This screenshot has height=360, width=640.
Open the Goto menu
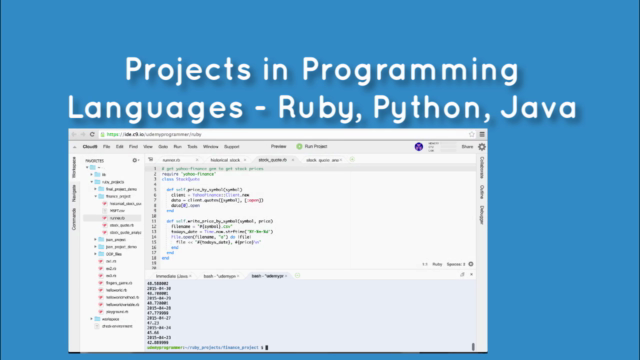pyautogui.click(x=163, y=147)
